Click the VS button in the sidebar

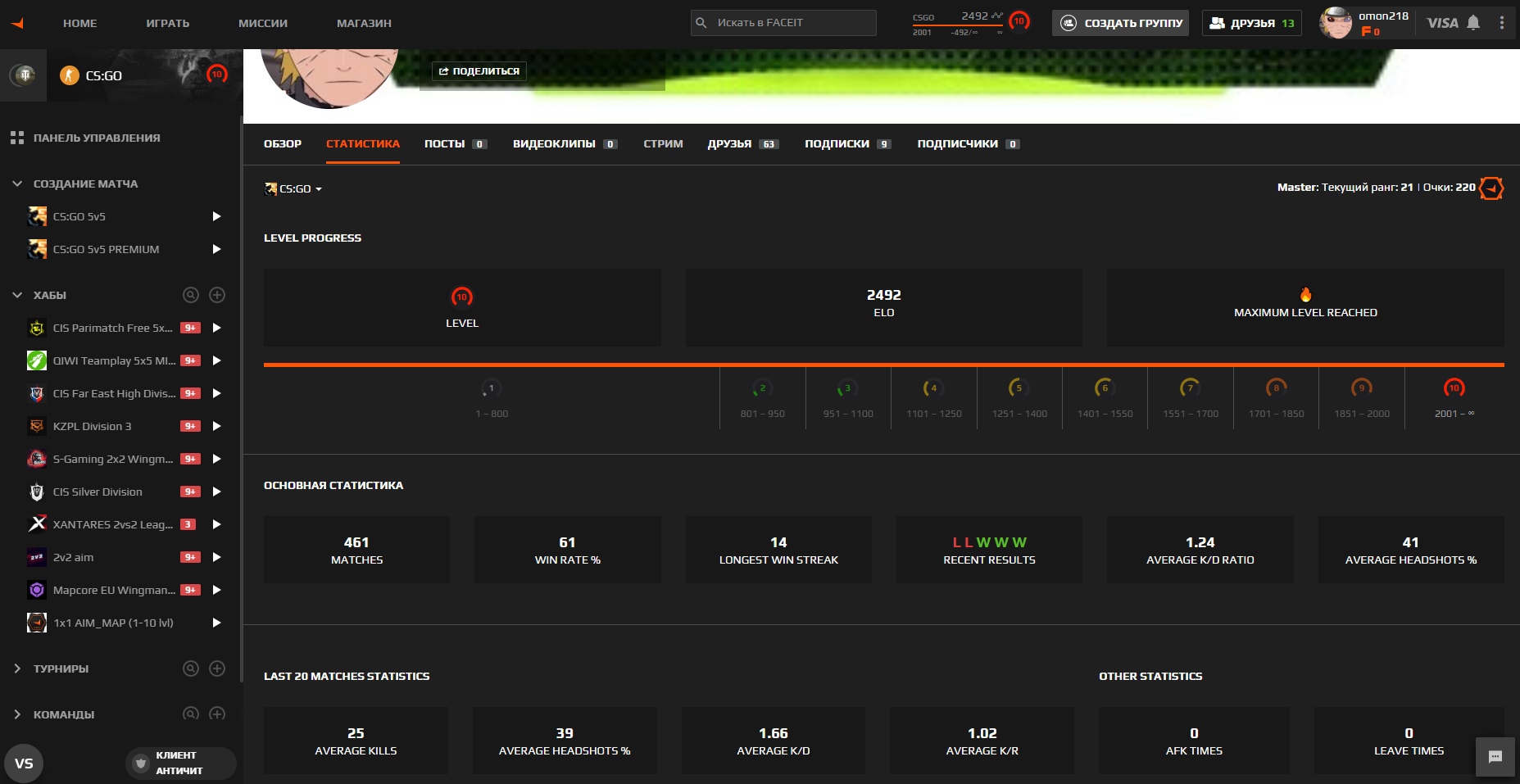point(24,764)
